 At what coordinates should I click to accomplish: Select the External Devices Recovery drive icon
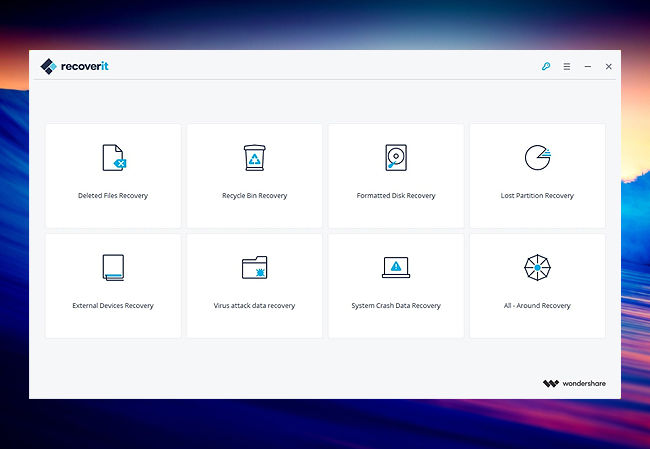click(113, 267)
